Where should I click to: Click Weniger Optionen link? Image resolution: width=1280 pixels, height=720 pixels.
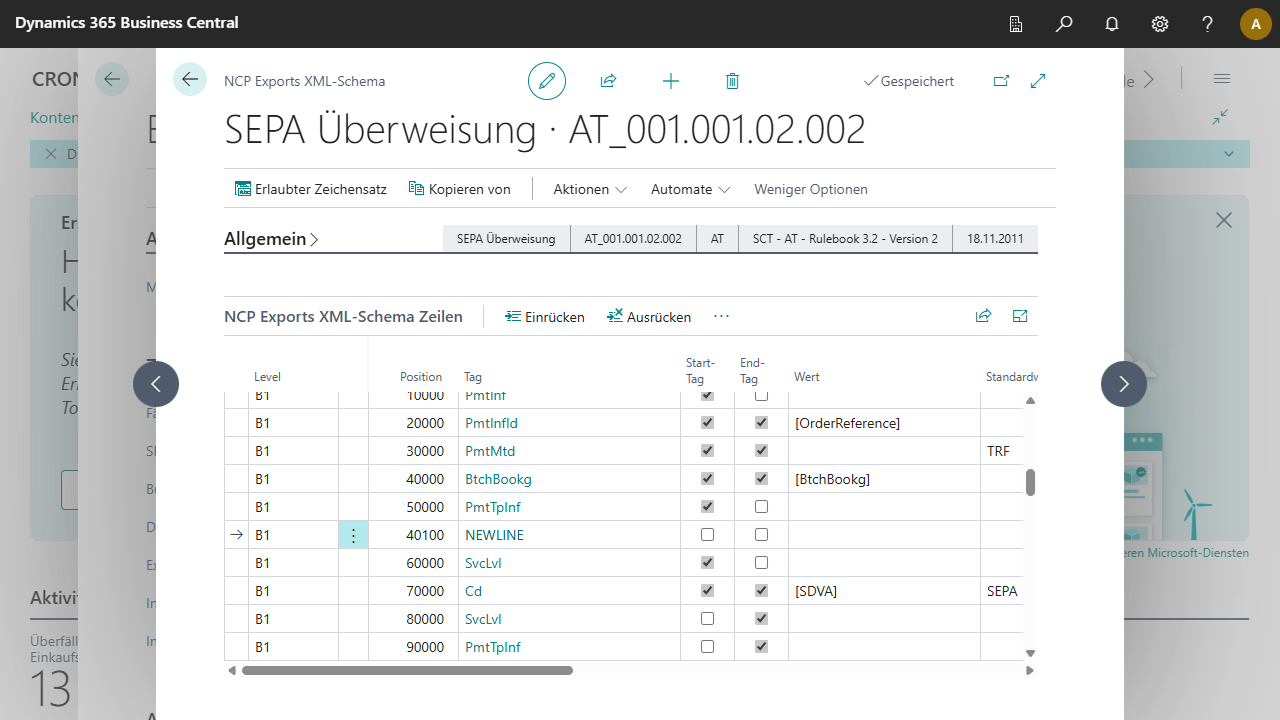pyautogui.click(x=811, y=189)
